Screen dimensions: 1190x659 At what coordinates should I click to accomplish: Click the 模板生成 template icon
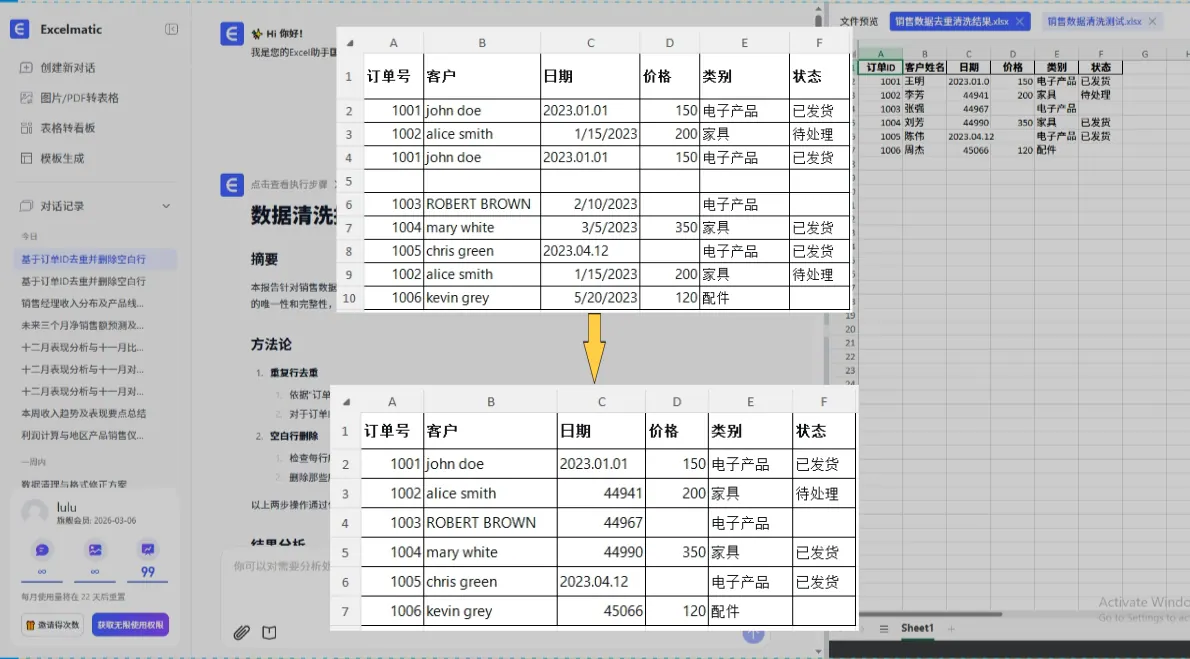26,158
